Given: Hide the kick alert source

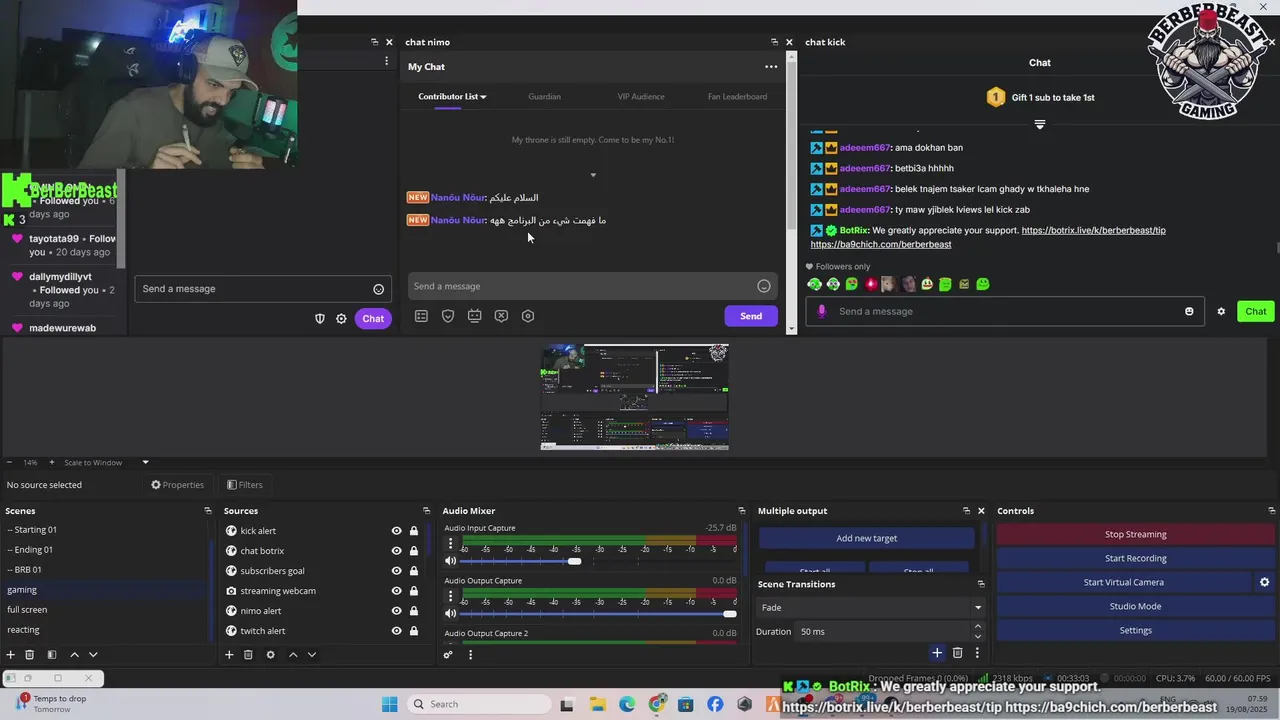Looking at the screenshot, I should click(396, 531).
